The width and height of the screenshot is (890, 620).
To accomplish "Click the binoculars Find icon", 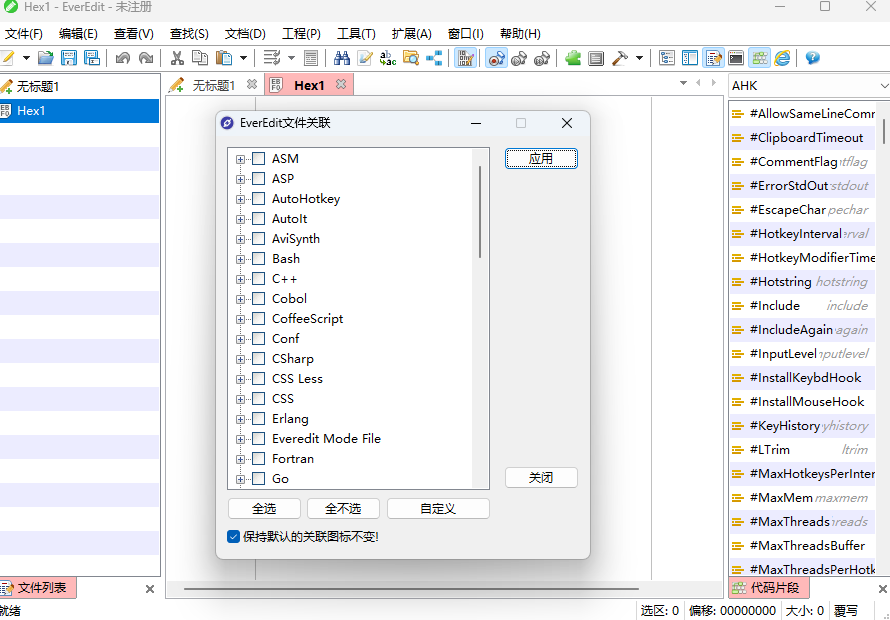I will pos(342,58).
